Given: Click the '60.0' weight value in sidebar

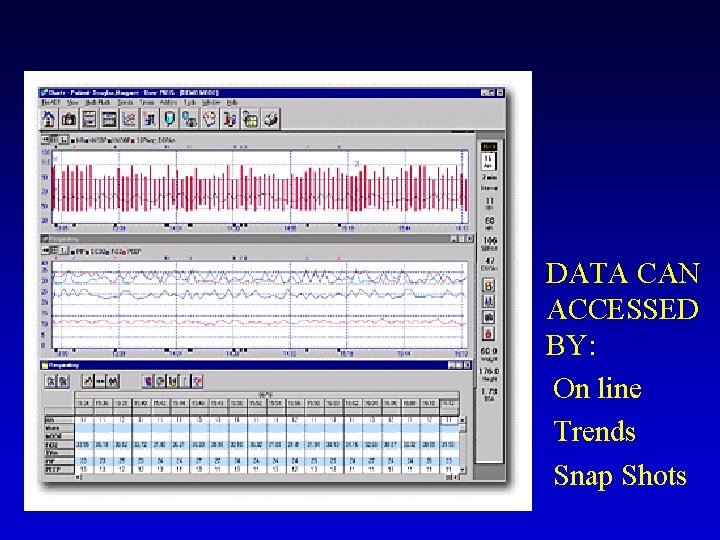Looking at the screenshot, I should 489,351.
